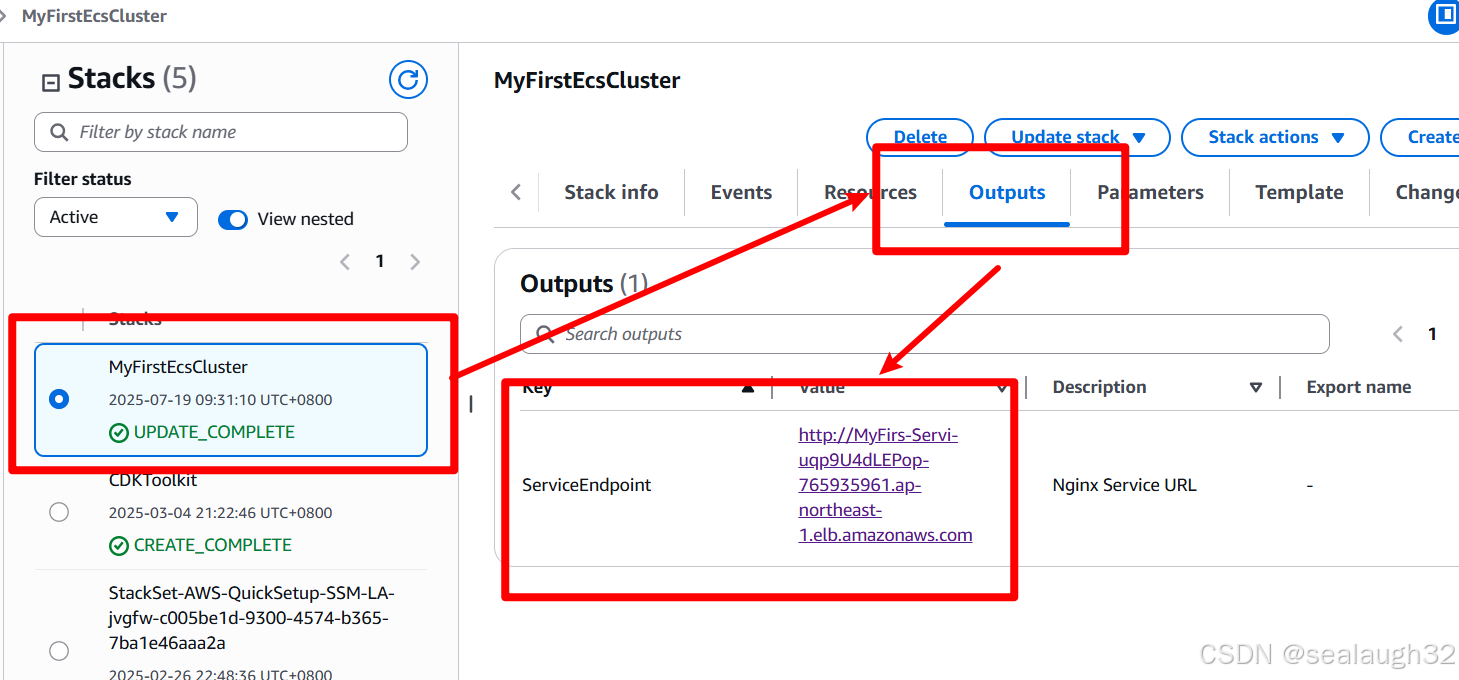The image size is (1459, 680).
Task: Select the StackSet-AWS-QuickSetup-SSM-LA radio button
Action: (x=59, y=651)
